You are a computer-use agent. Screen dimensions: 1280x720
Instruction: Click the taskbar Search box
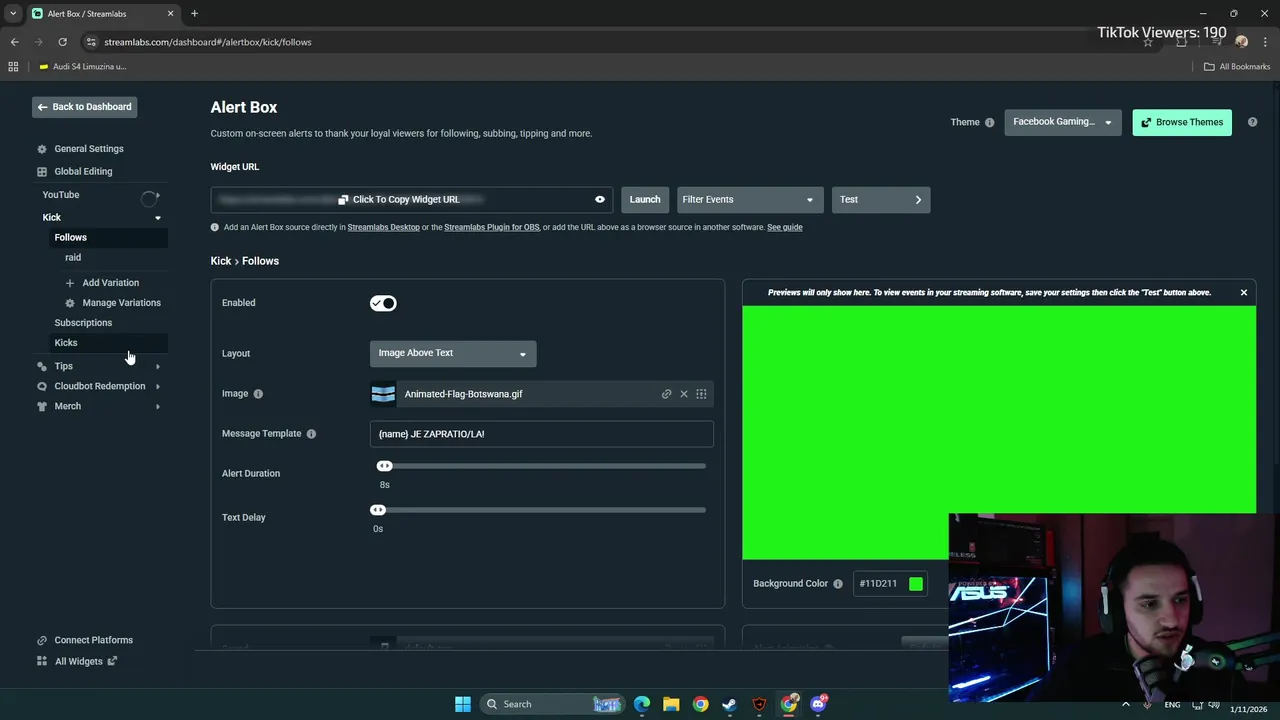[553, 704]
